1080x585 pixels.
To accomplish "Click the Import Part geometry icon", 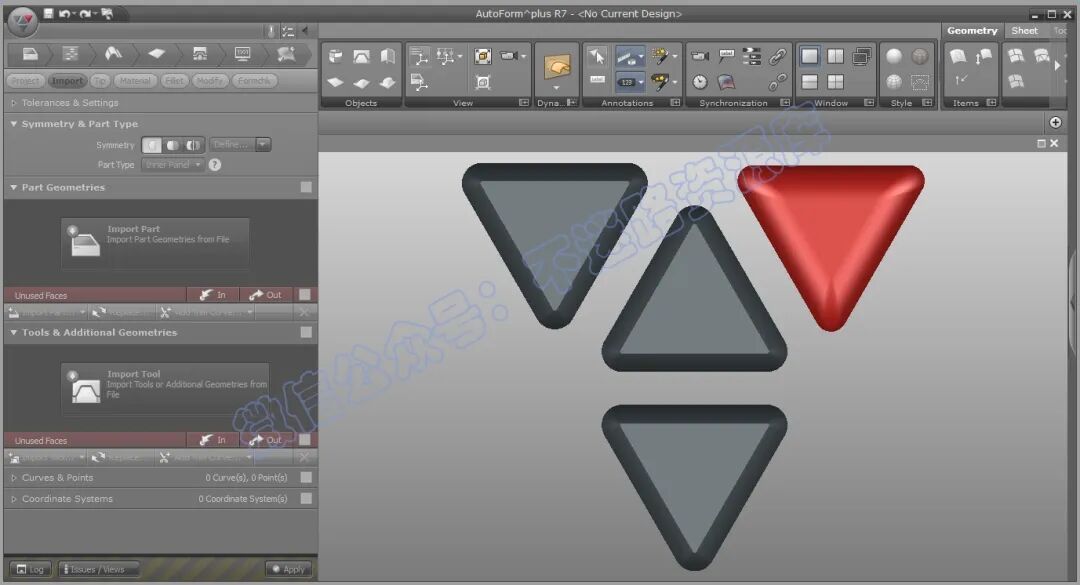I will 85,243.
